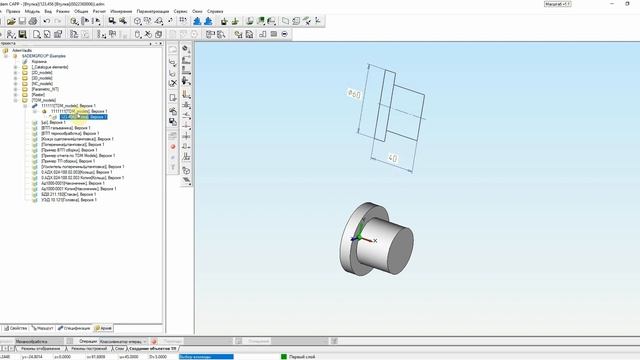Select the [Пример отчета по TDM Models] item
The image size is (640, 360).
tap(78, 156)
